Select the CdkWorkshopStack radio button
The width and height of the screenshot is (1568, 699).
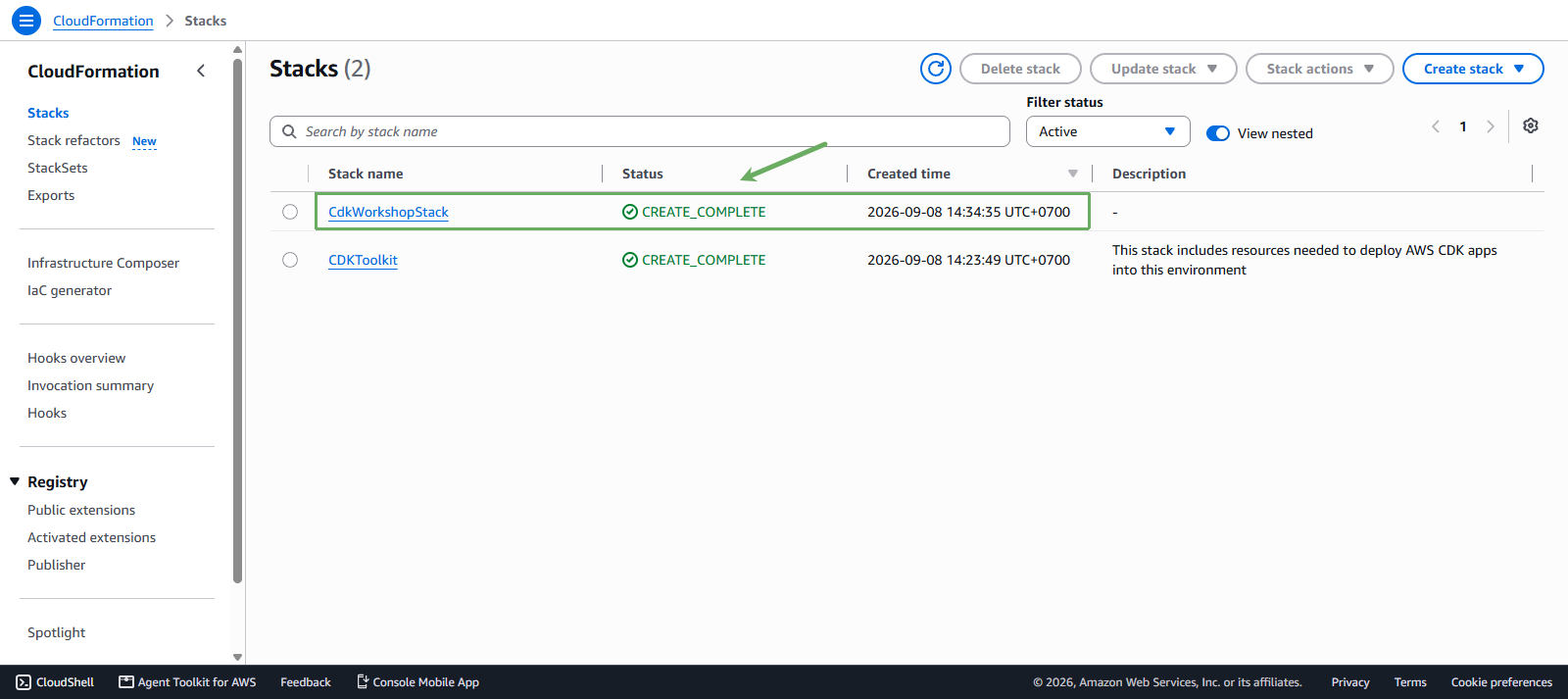tap(290, 212)
